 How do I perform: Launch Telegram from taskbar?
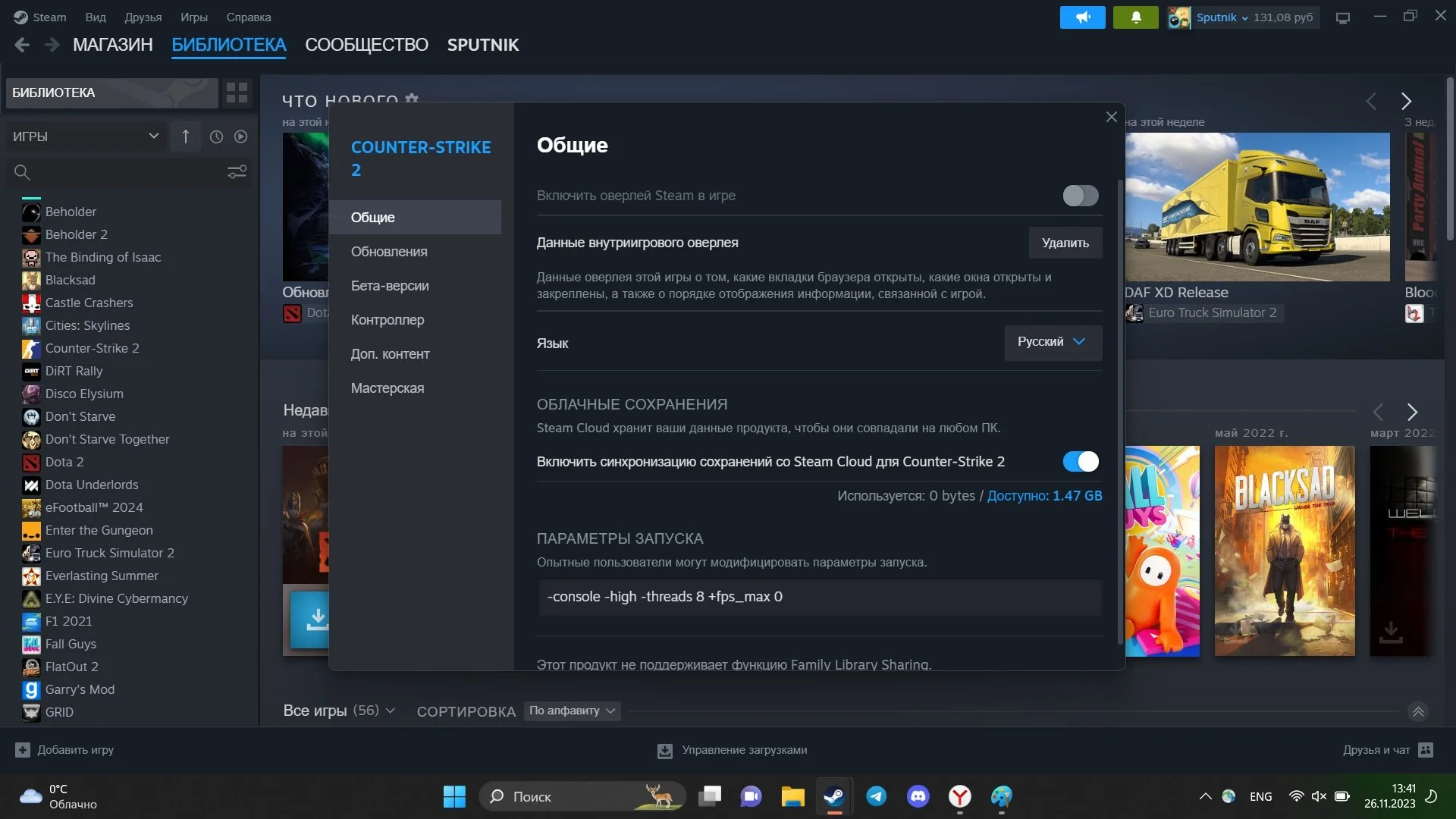877,796
